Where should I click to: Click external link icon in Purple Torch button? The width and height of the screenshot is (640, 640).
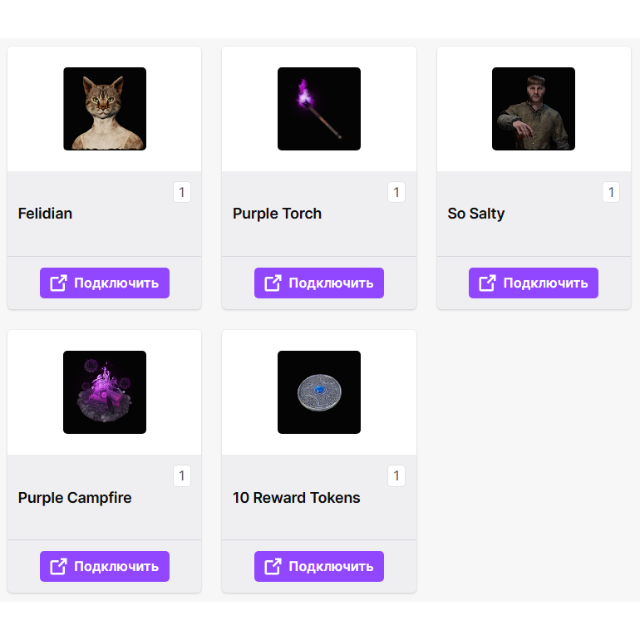pyautogui.click(x=273, y=283)
